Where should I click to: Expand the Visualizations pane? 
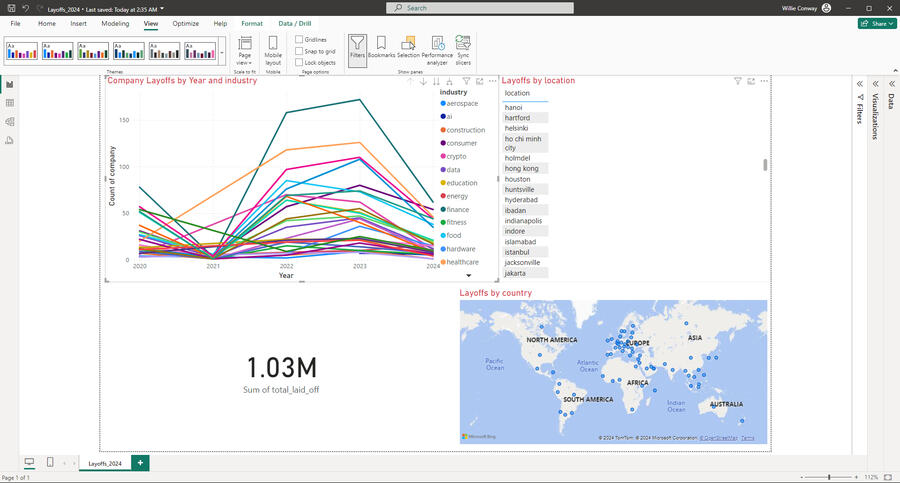(876, 84)
